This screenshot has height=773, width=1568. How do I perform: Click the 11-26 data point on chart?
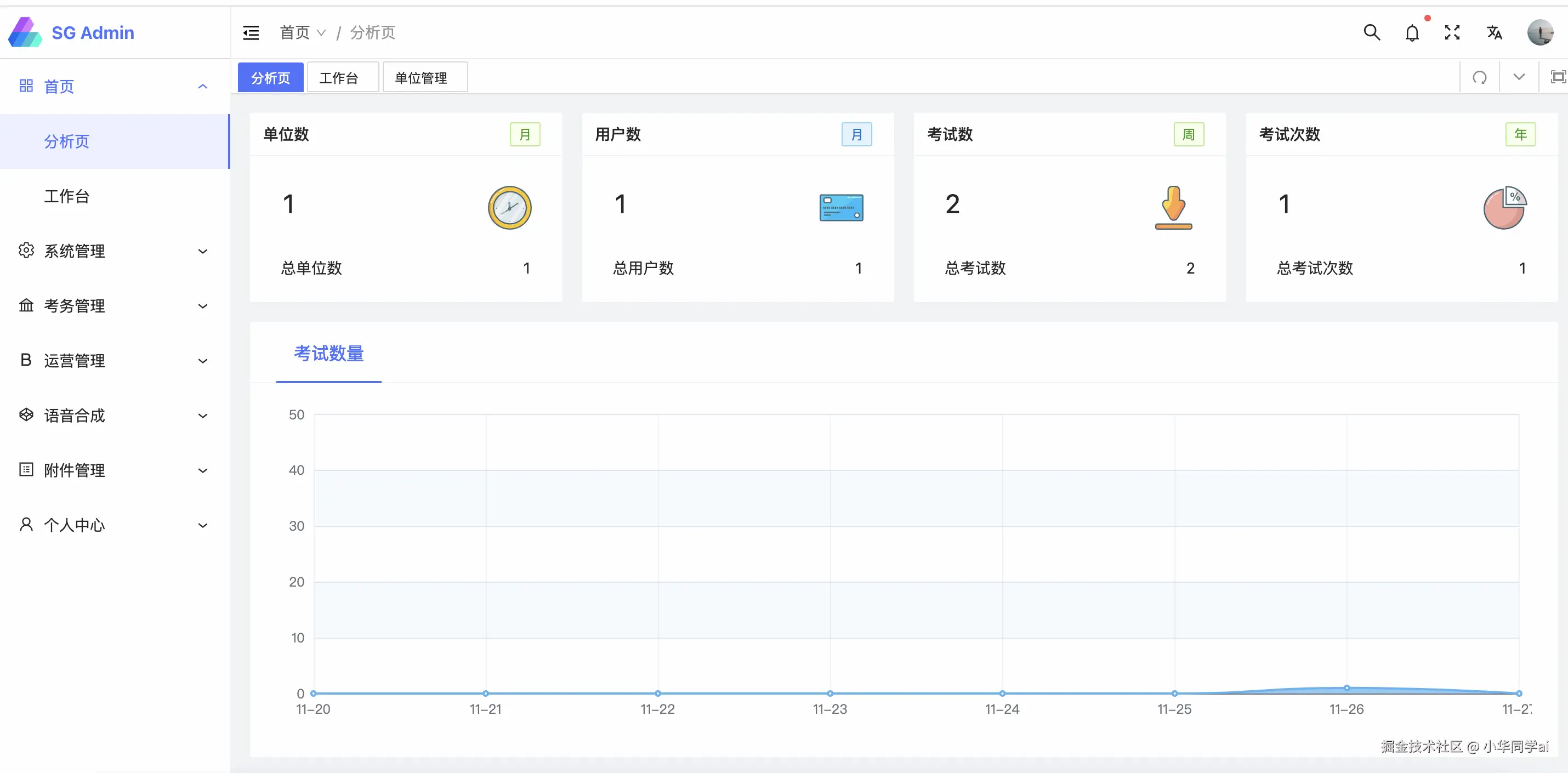[1347, 688]
